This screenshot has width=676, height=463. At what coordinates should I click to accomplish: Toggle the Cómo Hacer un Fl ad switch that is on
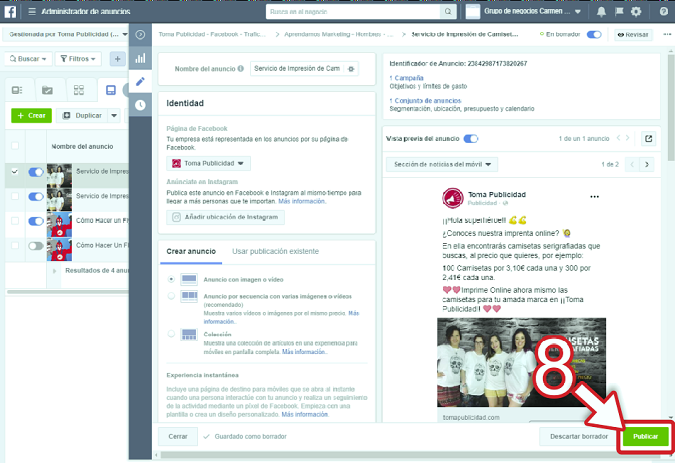[x=36, y=221]
